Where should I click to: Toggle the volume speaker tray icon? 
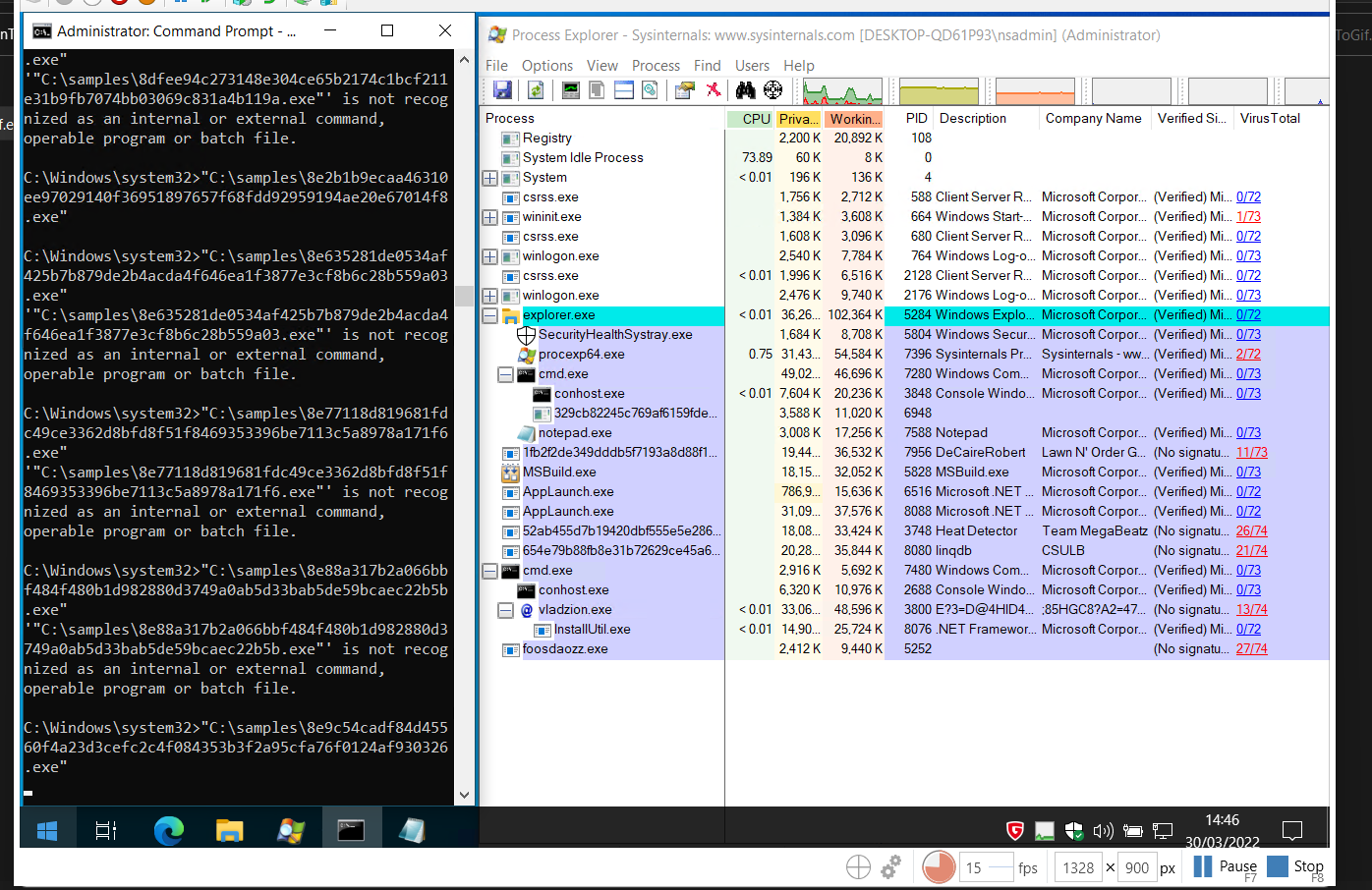(x=1103, y=831)
